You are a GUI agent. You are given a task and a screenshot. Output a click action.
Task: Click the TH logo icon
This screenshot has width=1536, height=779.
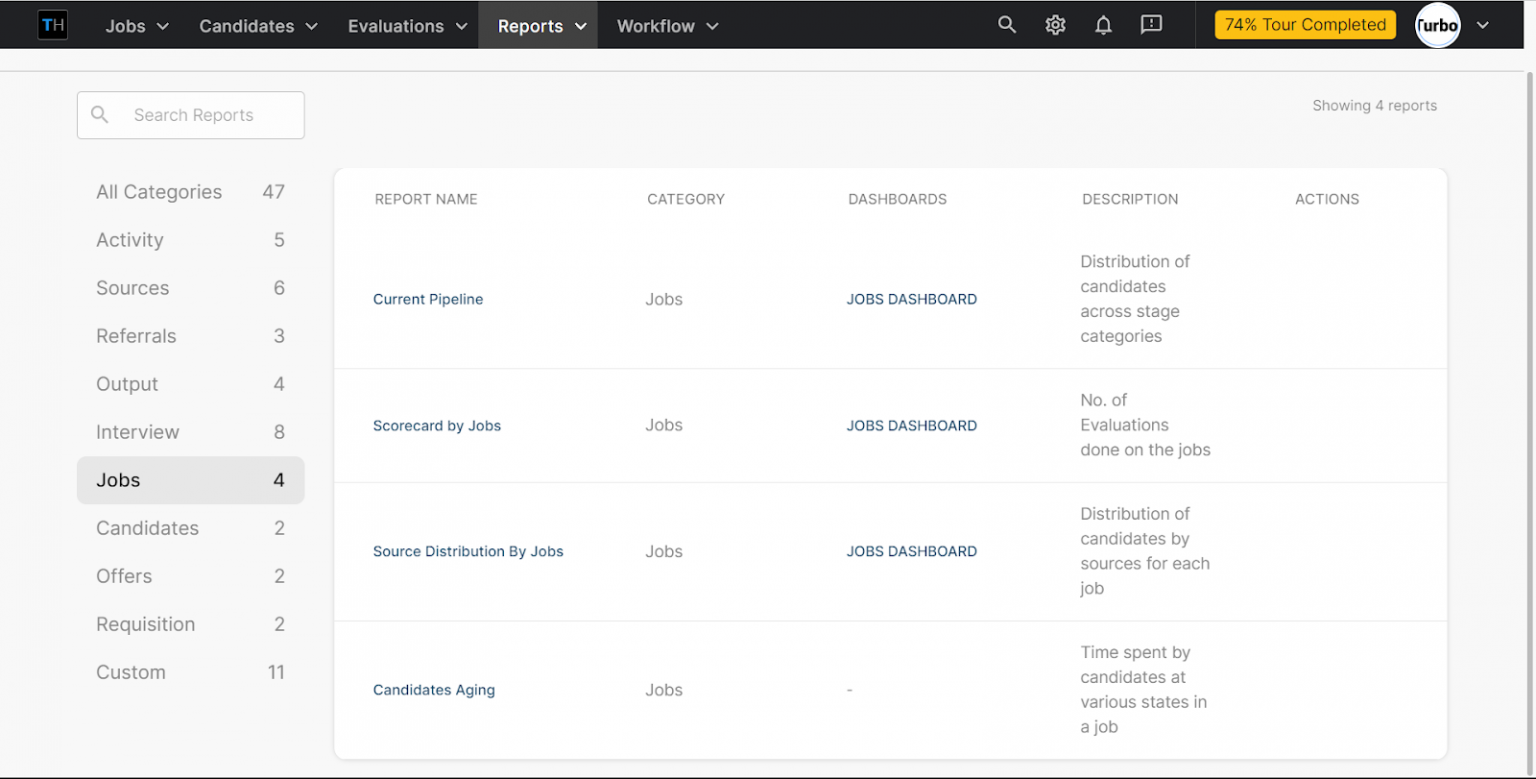[x=52, y=24]
